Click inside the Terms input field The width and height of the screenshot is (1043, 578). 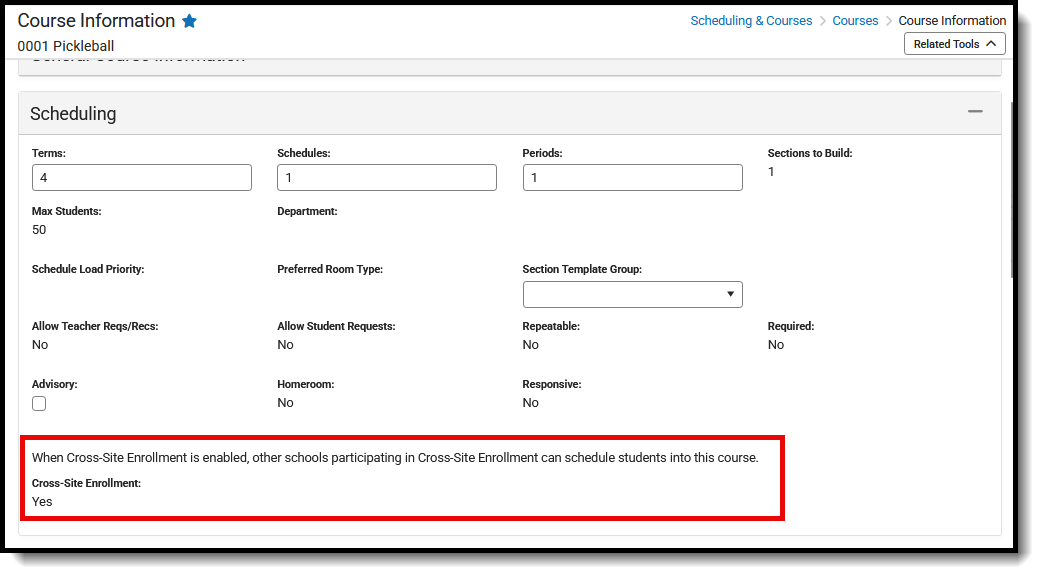pos(141,177)
